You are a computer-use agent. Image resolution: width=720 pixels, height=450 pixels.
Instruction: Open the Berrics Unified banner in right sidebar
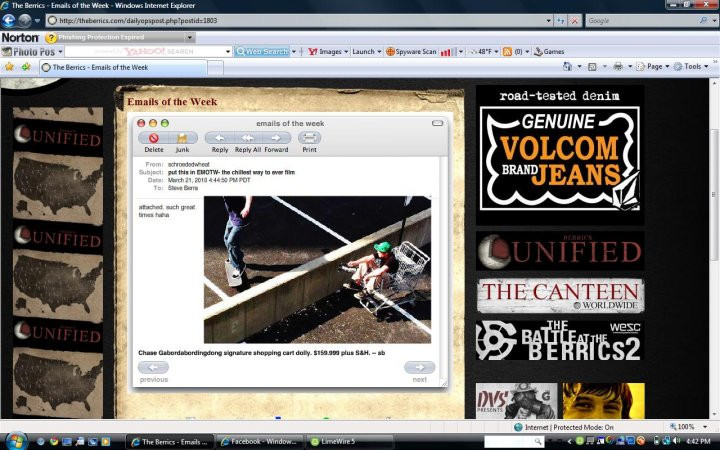click(560, 251)
